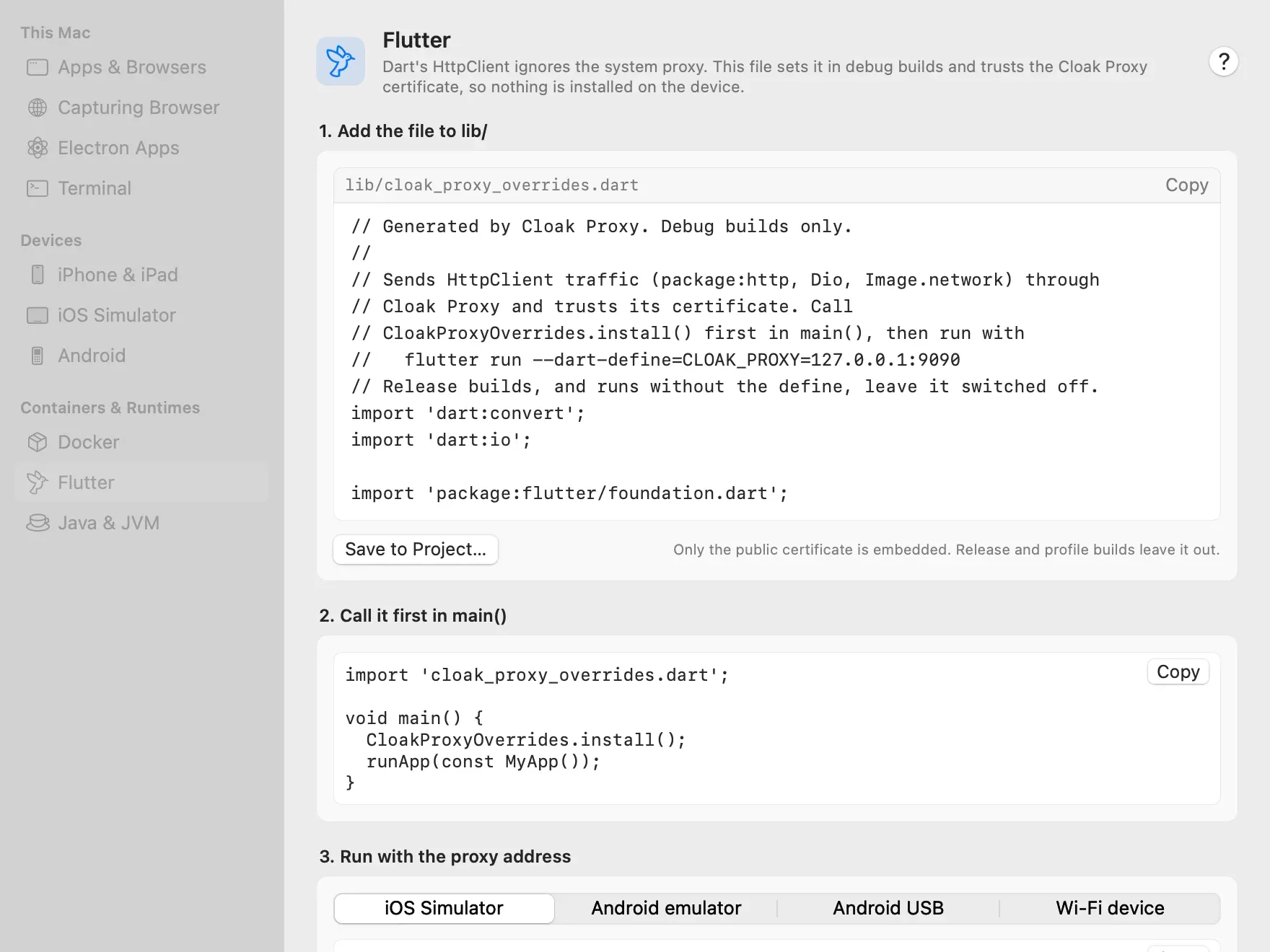
Task: Copy the cloak_proxy_overrides.dart file contents
Action: pos(1186,185)
